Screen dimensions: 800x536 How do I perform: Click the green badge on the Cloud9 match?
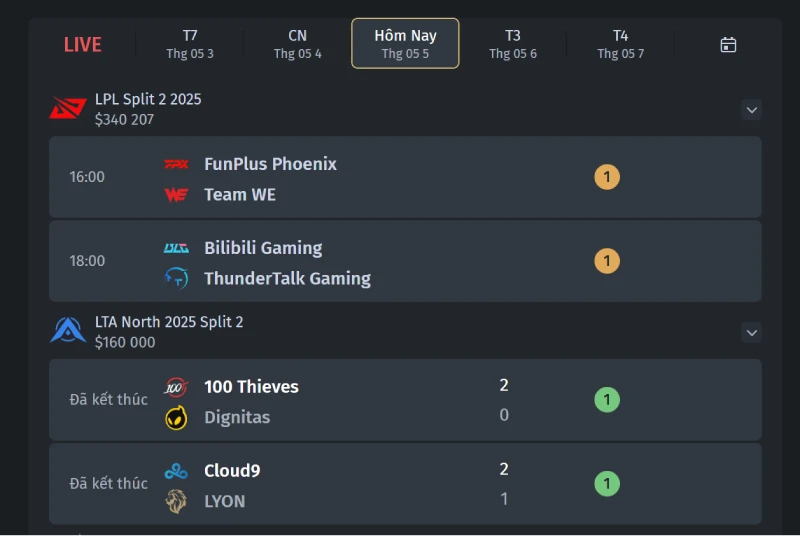[607, 485]
